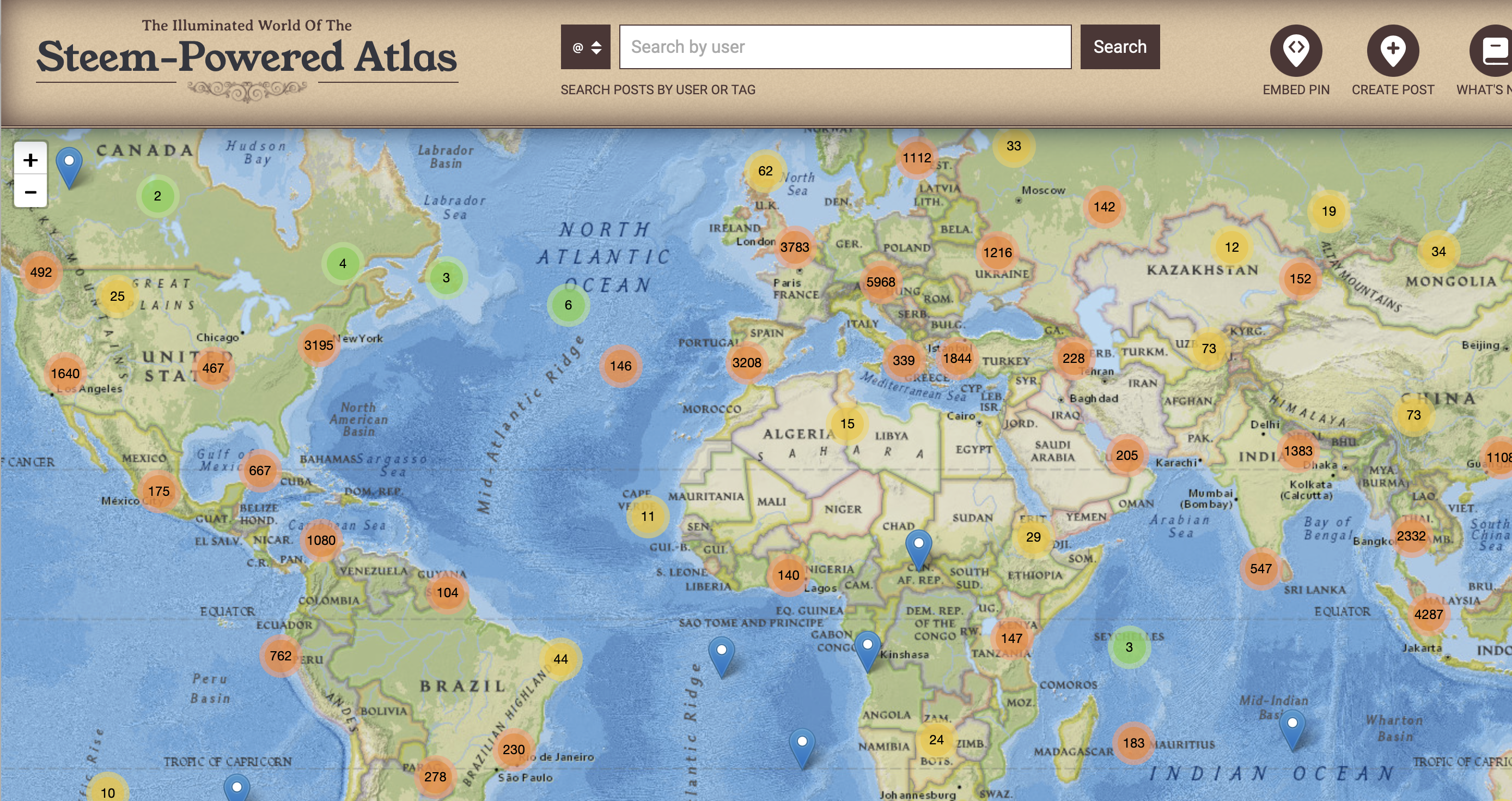Expand the 1216 cluster over Ukraine

point(998,253)
